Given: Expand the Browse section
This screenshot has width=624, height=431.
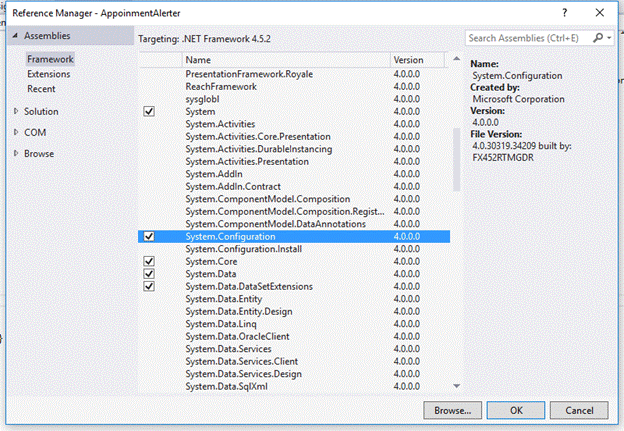Looking at the screenshot, I should (16, 153).
